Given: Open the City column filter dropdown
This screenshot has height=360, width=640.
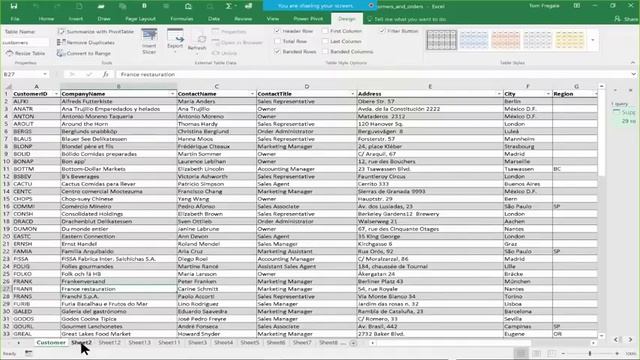Looking at the screenshot, I should coord(548,94).
